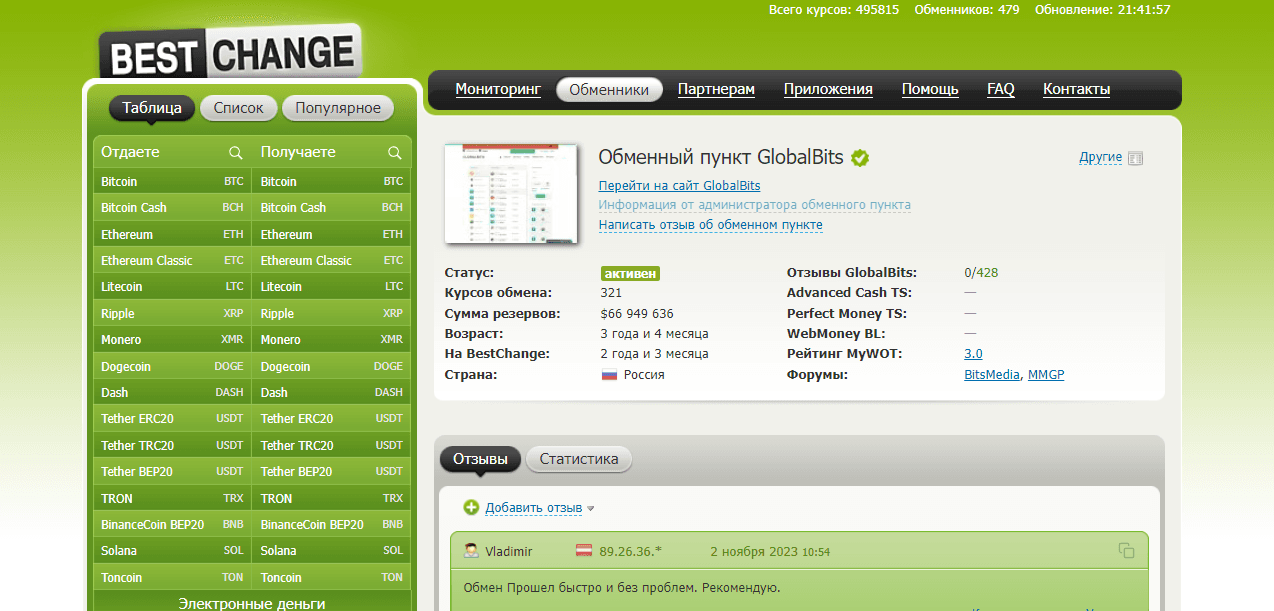Click the GlobalBits site screenshot thumbnail
The width and height of the screenshot is (1274, 611).
pos(511,194)
